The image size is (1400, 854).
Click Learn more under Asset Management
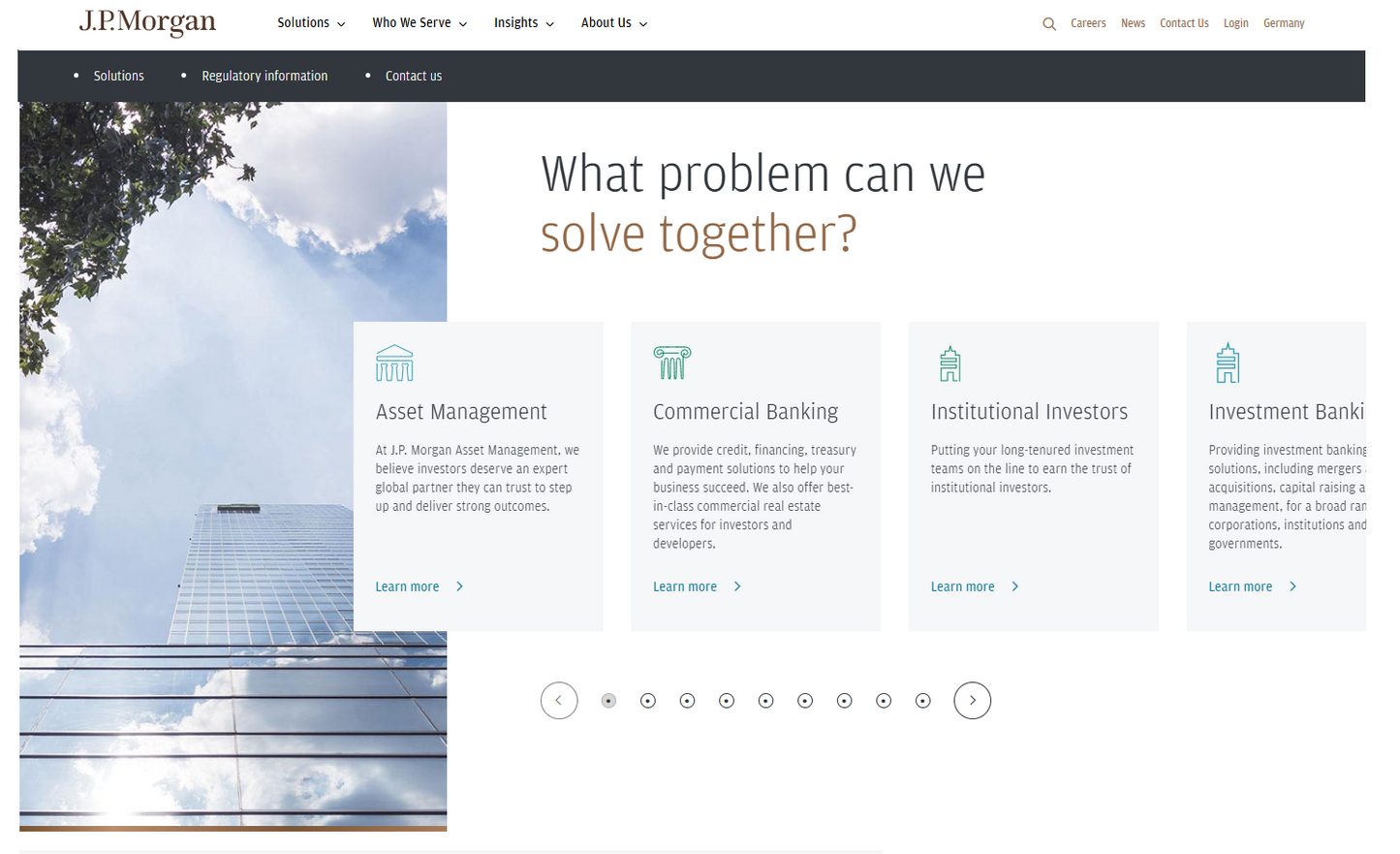click(408, 586)
